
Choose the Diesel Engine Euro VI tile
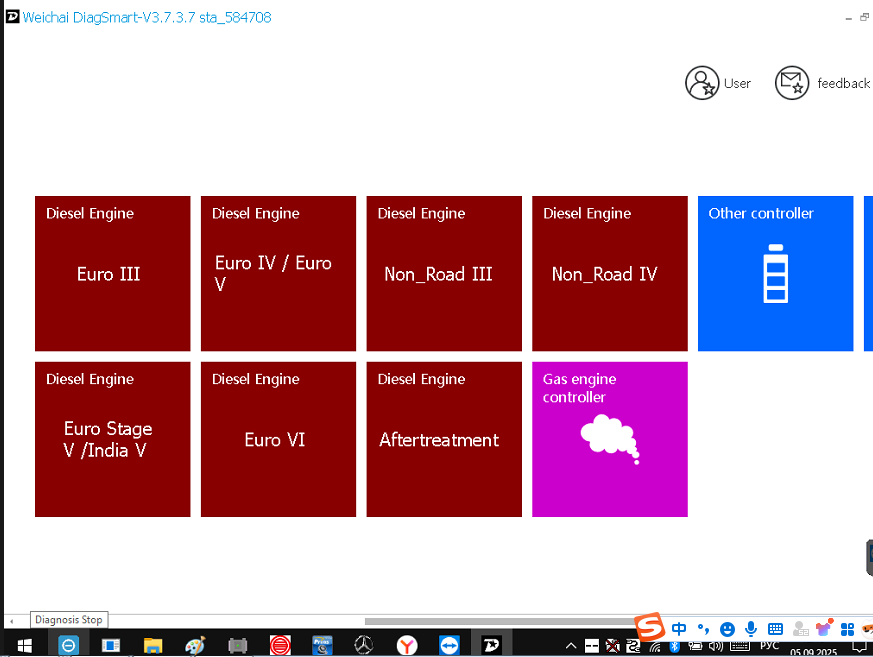click(278, 439)
